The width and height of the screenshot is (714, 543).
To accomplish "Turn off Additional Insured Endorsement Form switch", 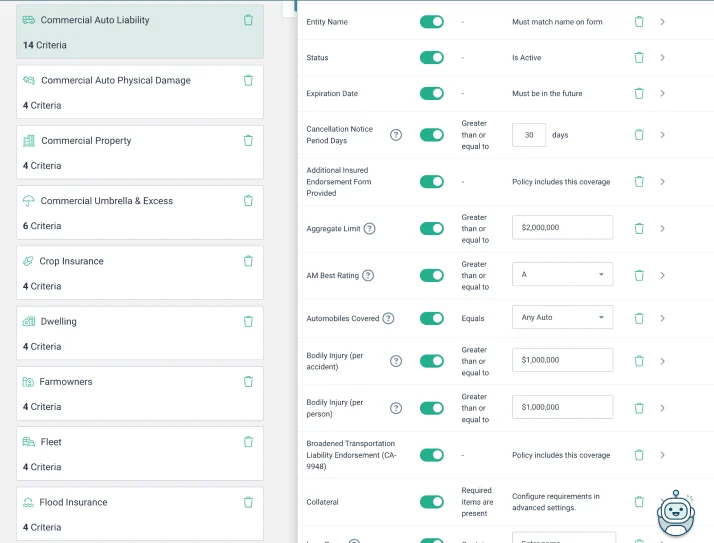I will point(432,182).
